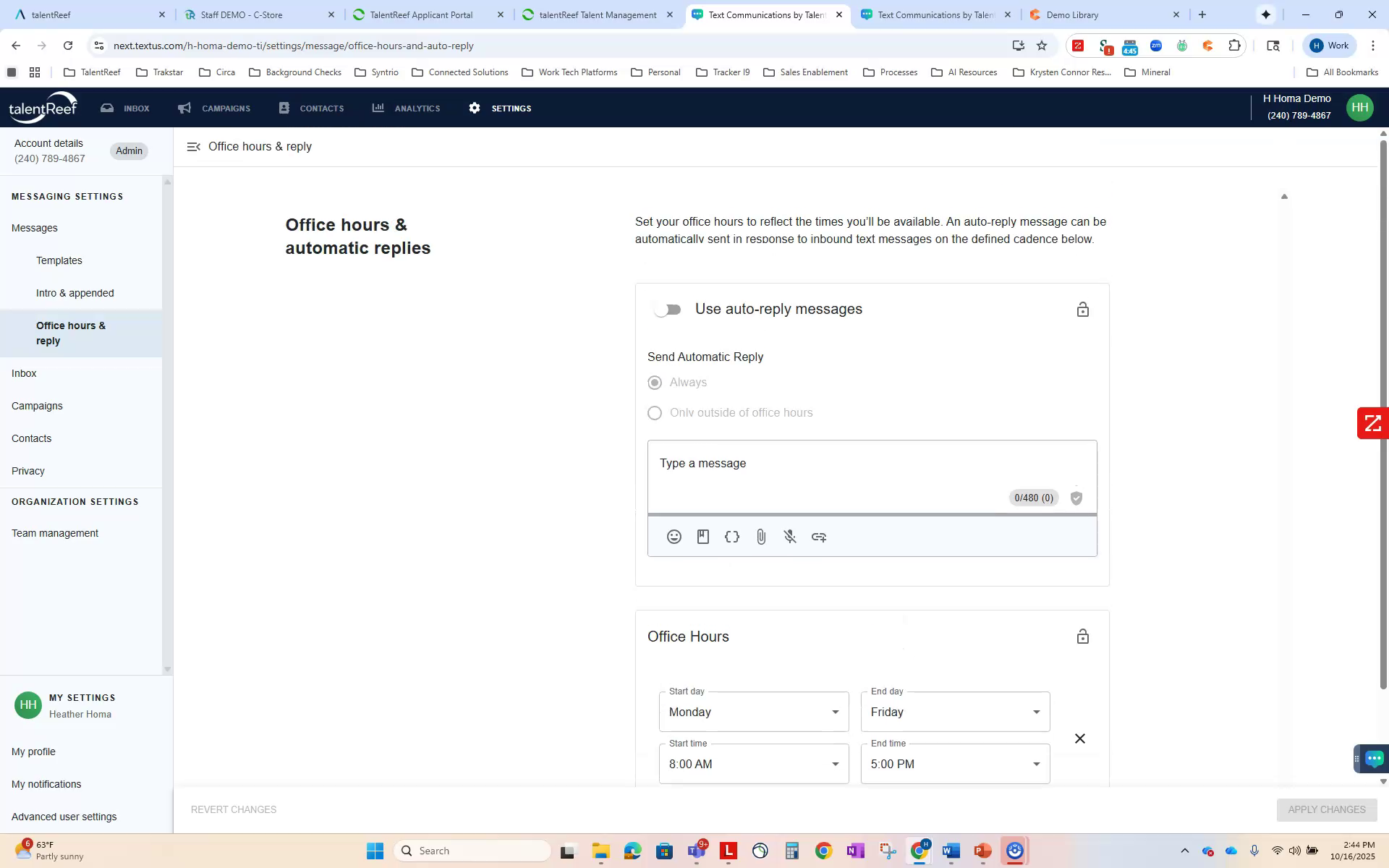Insert a template using the bookmark icon

coord(702,536)
